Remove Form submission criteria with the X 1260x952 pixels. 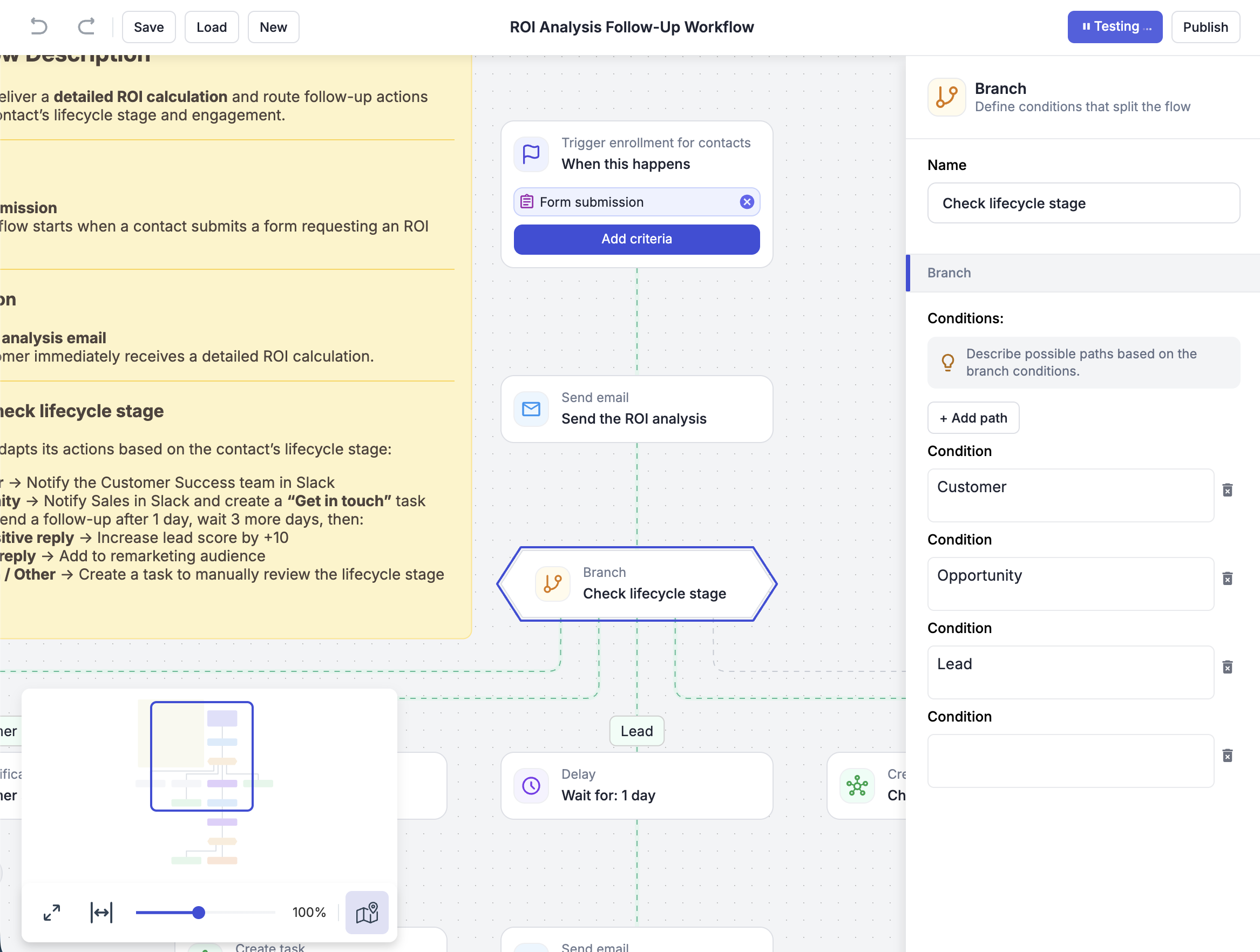[x=747, y=201]
